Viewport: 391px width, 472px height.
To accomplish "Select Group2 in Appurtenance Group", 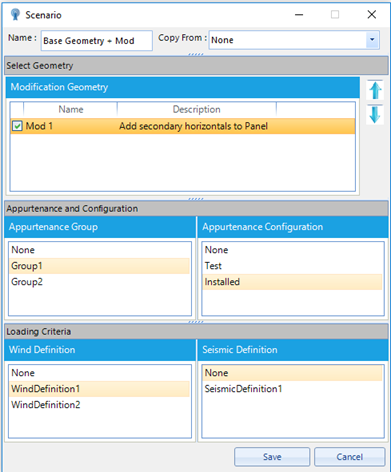I will pos(99,282).
